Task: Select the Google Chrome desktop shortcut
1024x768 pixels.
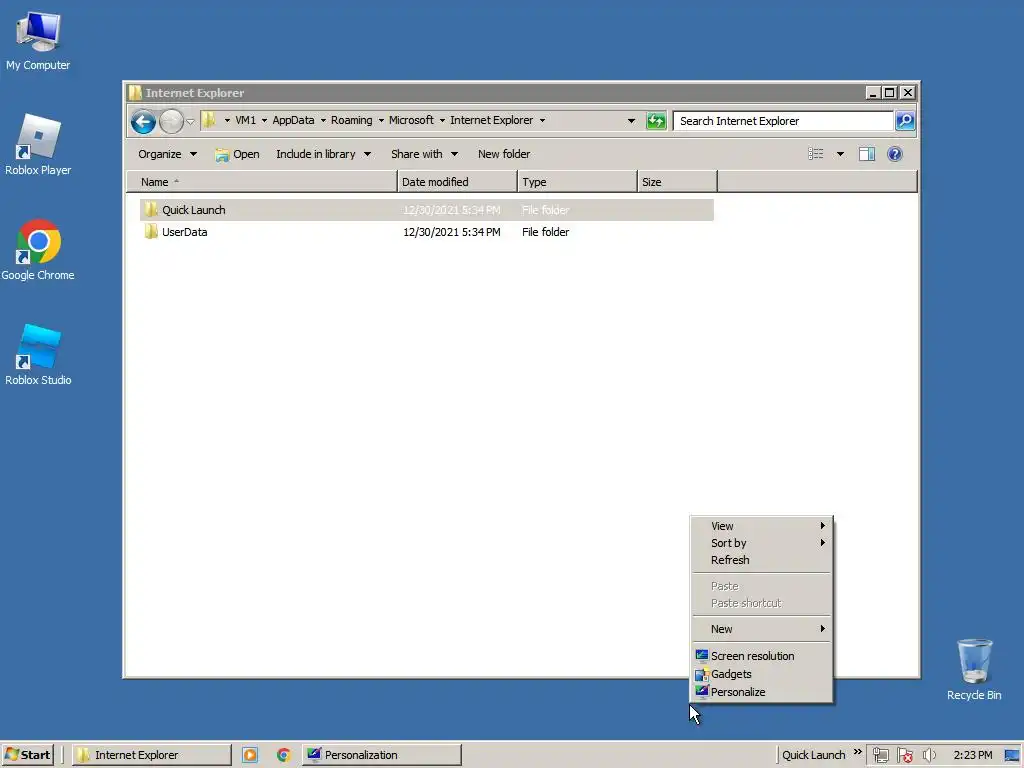Action: point(38,250)
